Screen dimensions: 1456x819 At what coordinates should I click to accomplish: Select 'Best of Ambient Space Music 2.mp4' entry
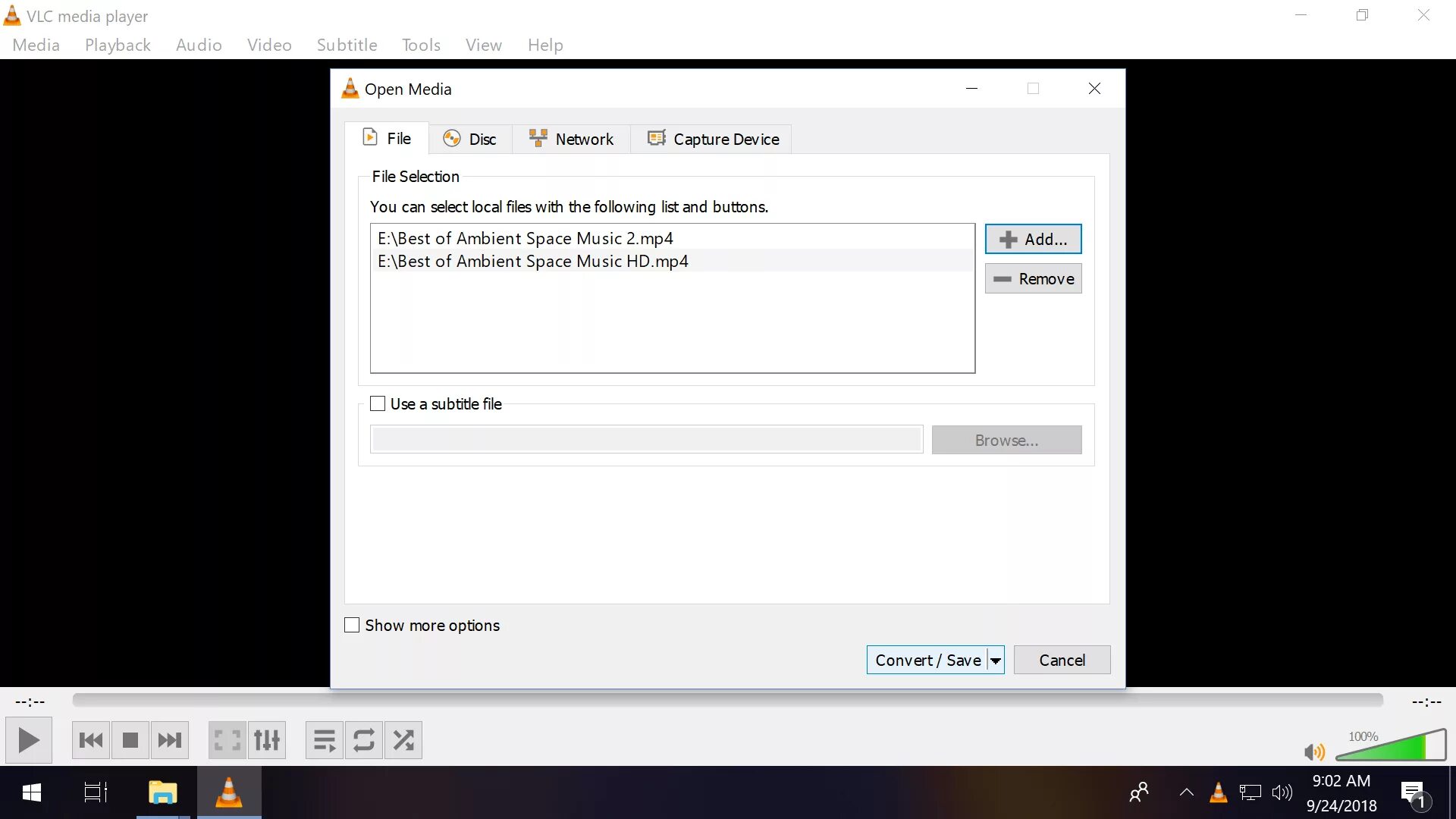(525, 239)
